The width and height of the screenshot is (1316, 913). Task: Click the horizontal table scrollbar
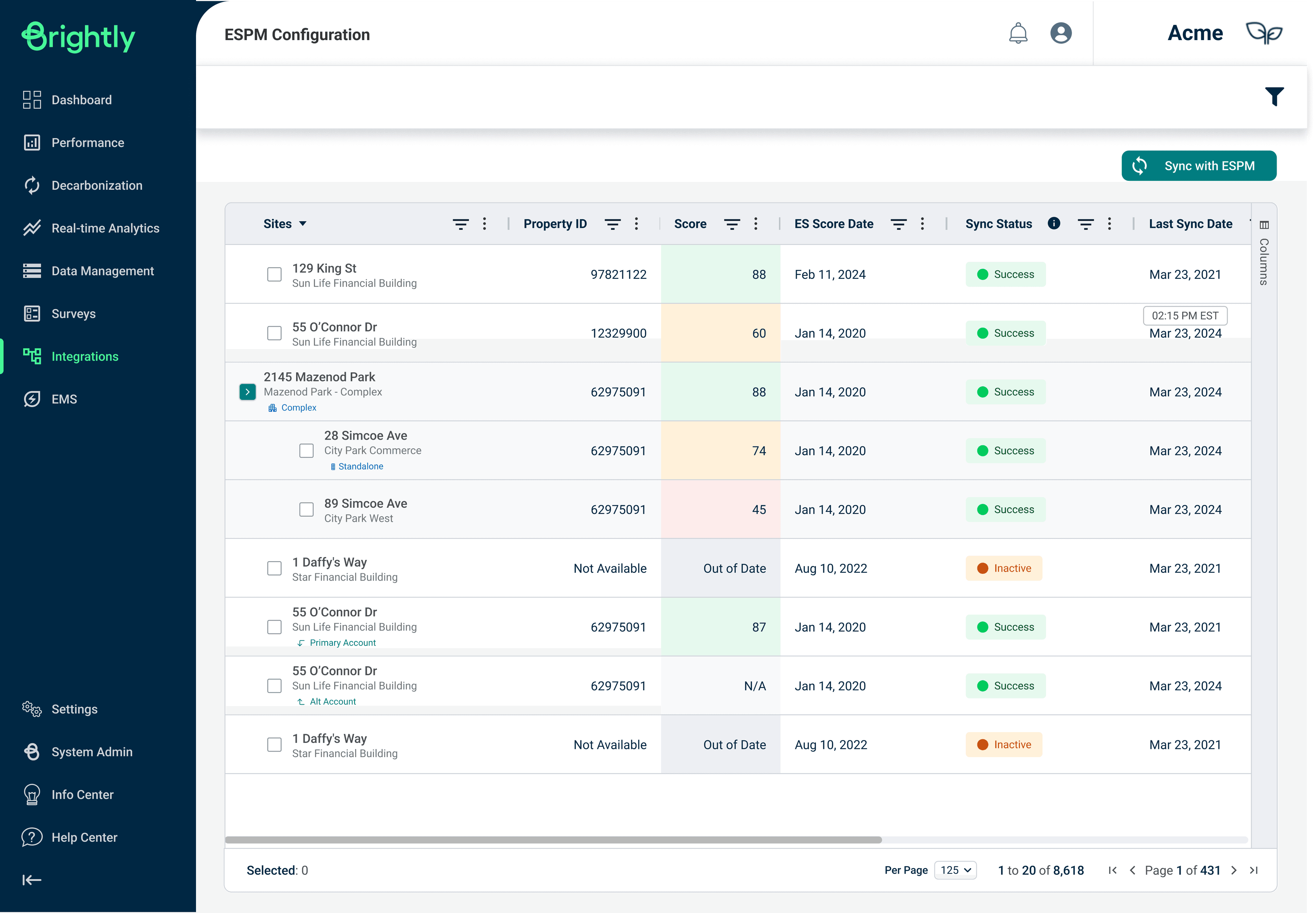(x=553, y=840)
